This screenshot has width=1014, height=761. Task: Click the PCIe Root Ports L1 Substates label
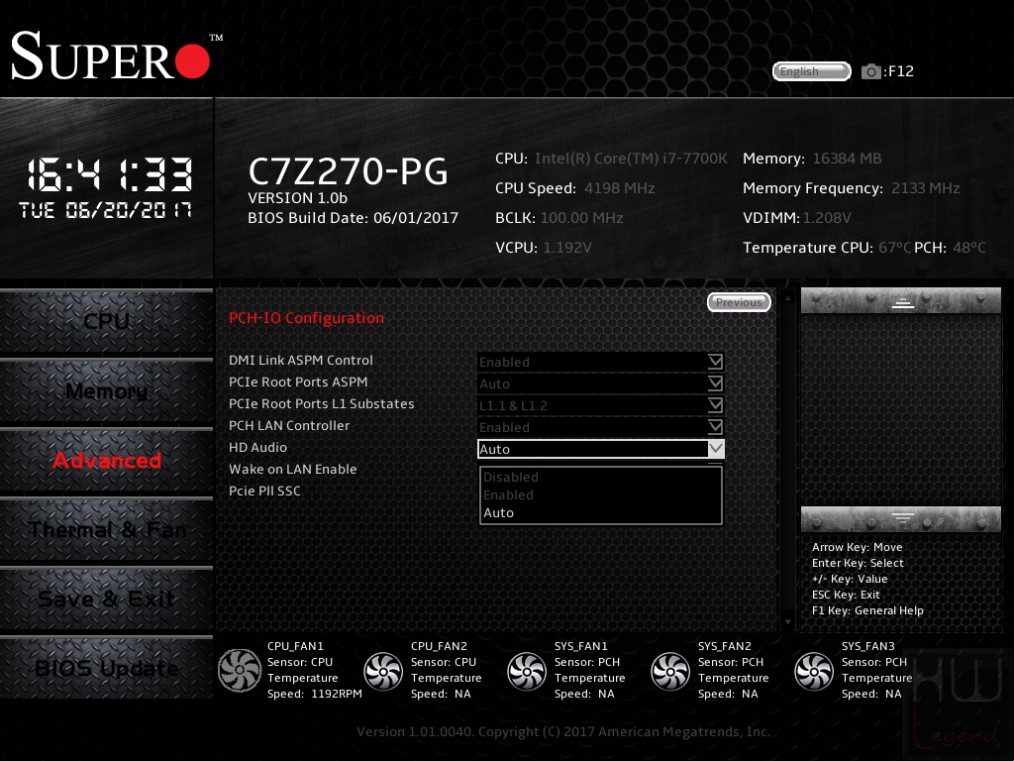pos(321,403)
